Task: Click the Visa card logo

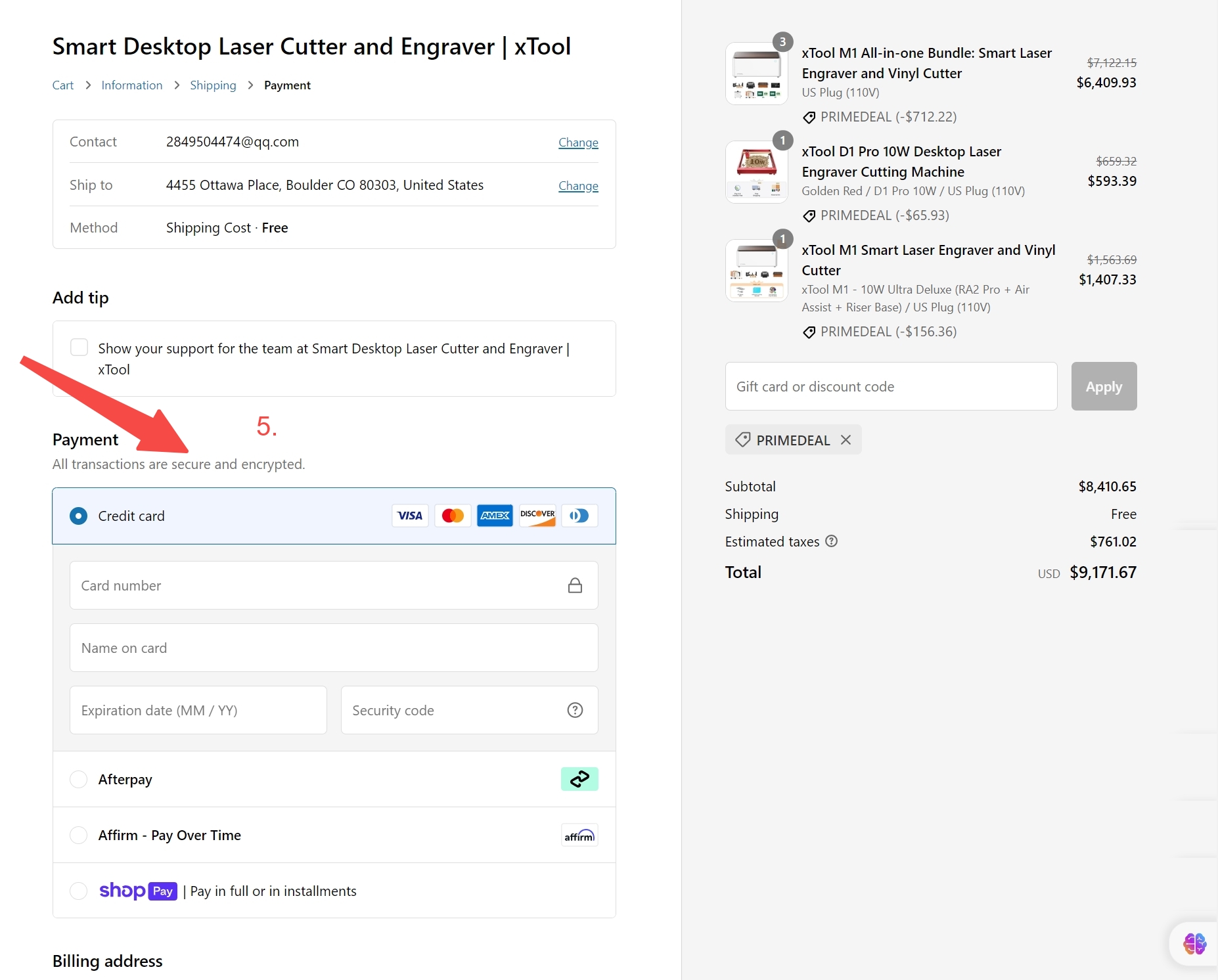Action: pos(410,516)
